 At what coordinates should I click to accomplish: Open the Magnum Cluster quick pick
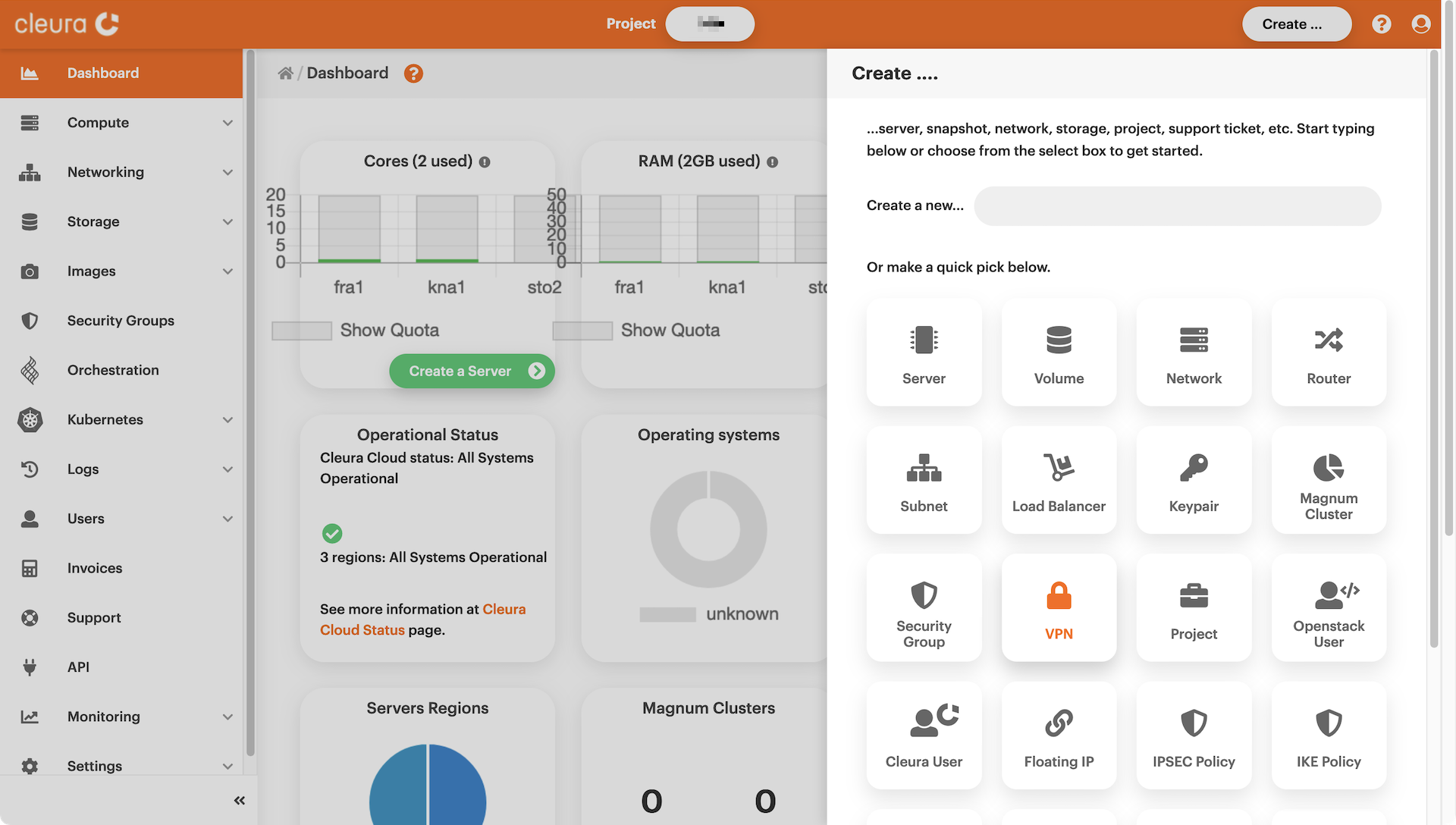click(1329, 480)
